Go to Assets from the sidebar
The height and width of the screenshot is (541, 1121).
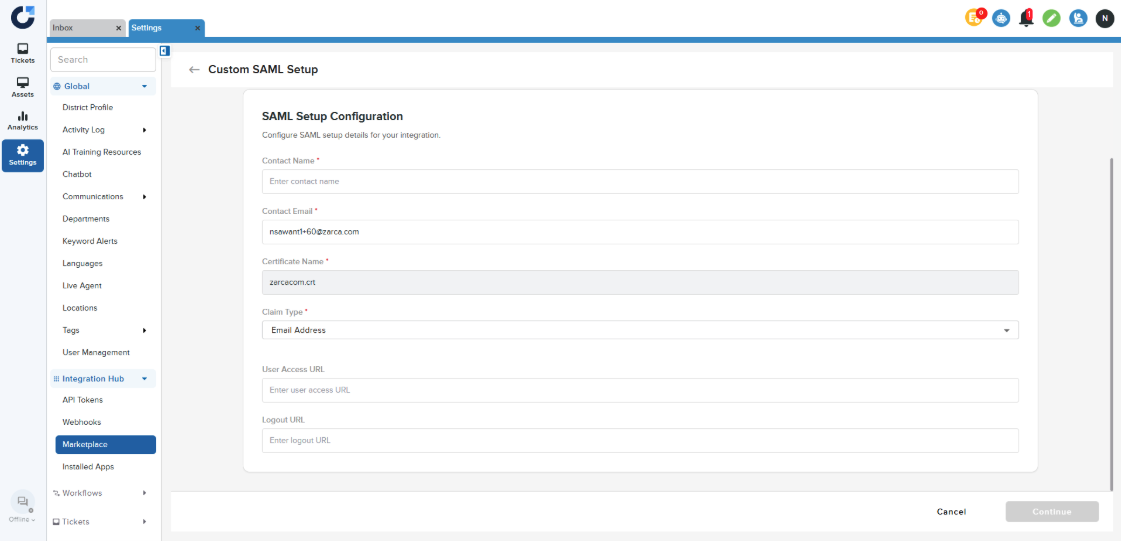pos(22,87)
